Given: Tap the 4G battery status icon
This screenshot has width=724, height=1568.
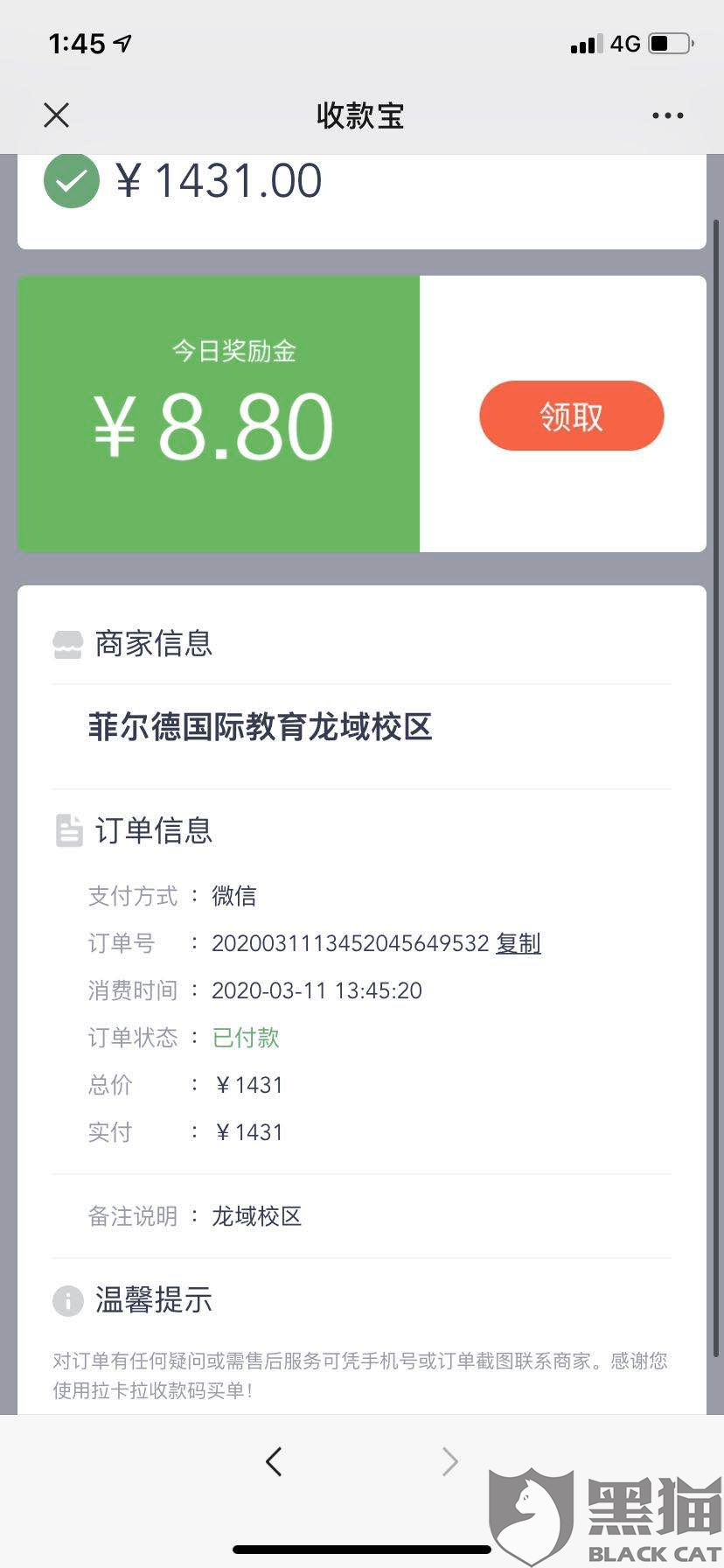Looking at the screenshot, I should pos(672,43).
